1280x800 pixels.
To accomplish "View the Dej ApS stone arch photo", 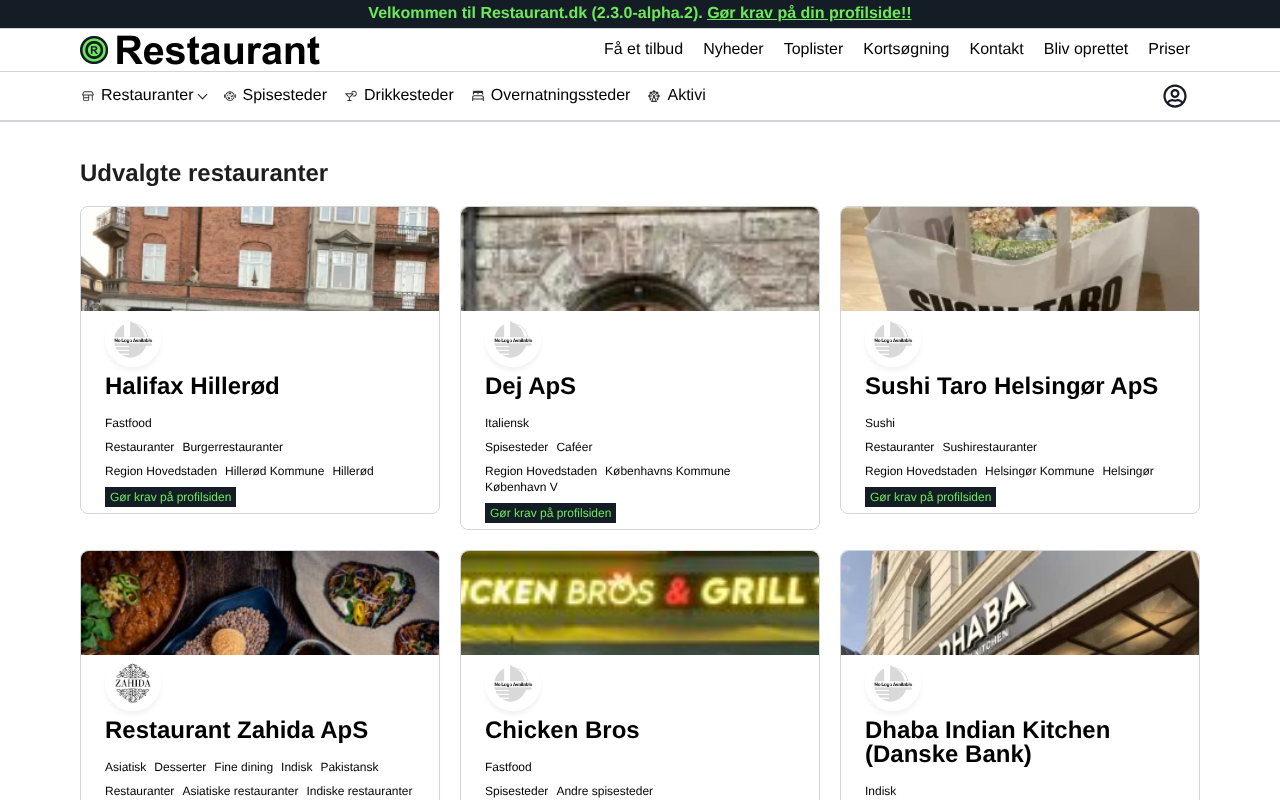I will pos(640,259).
